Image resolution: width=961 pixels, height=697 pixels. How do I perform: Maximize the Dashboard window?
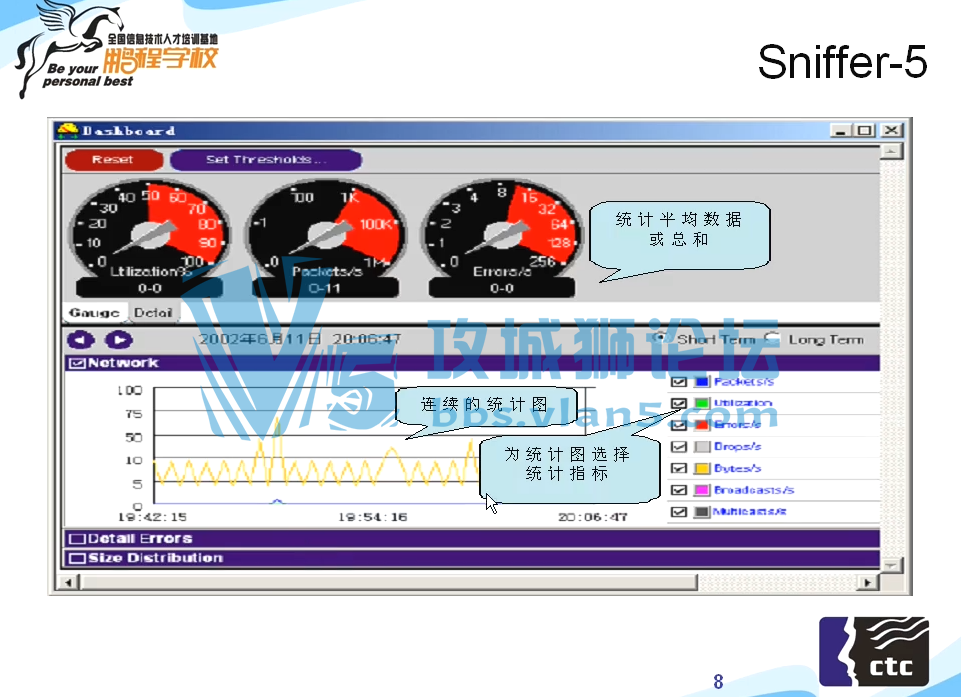point(864,131)
